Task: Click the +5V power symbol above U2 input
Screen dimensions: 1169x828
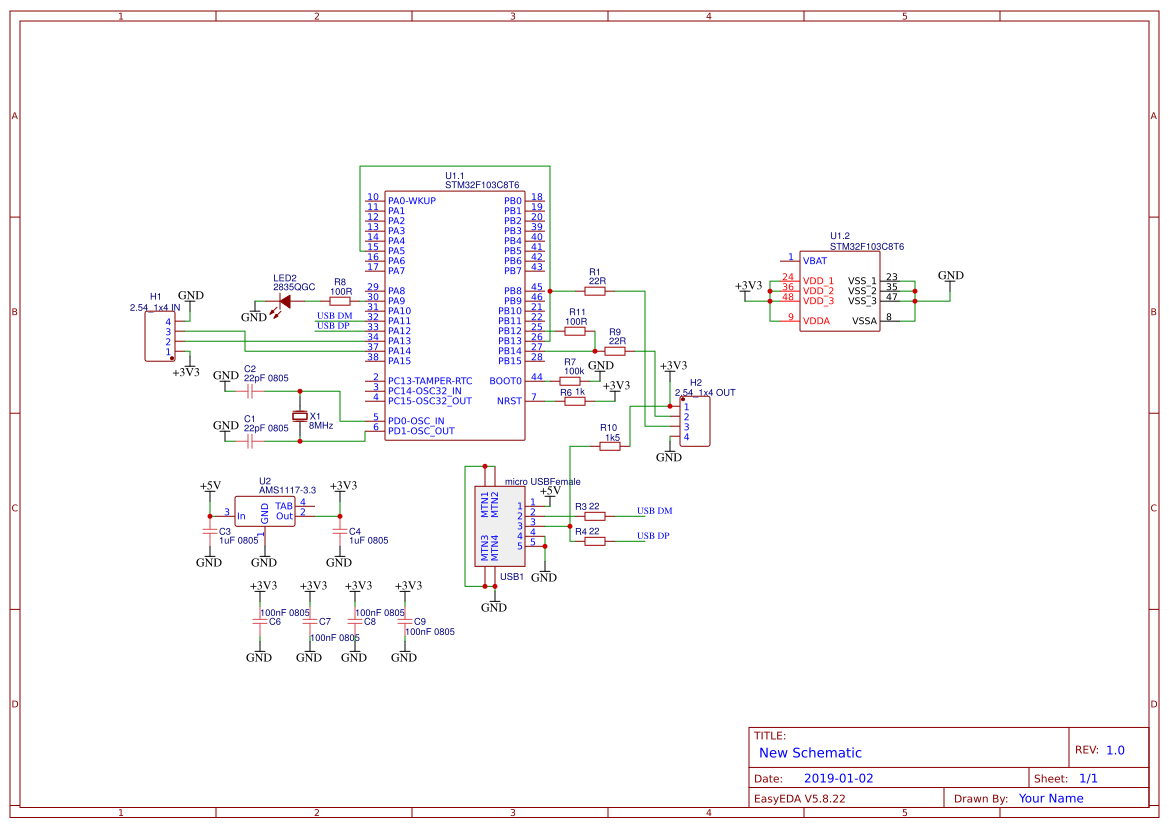Action: click(x=210, y=489)
